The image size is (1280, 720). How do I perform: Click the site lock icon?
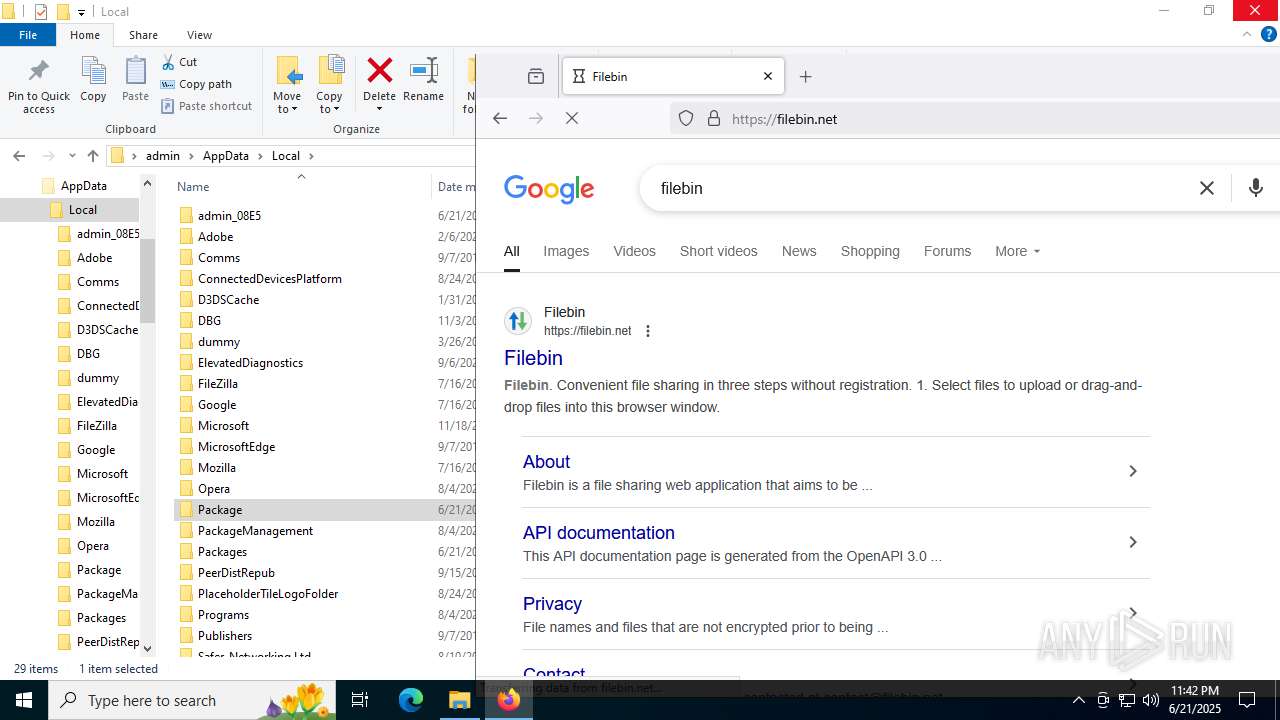pyautogui.click(x=714, y=118)
